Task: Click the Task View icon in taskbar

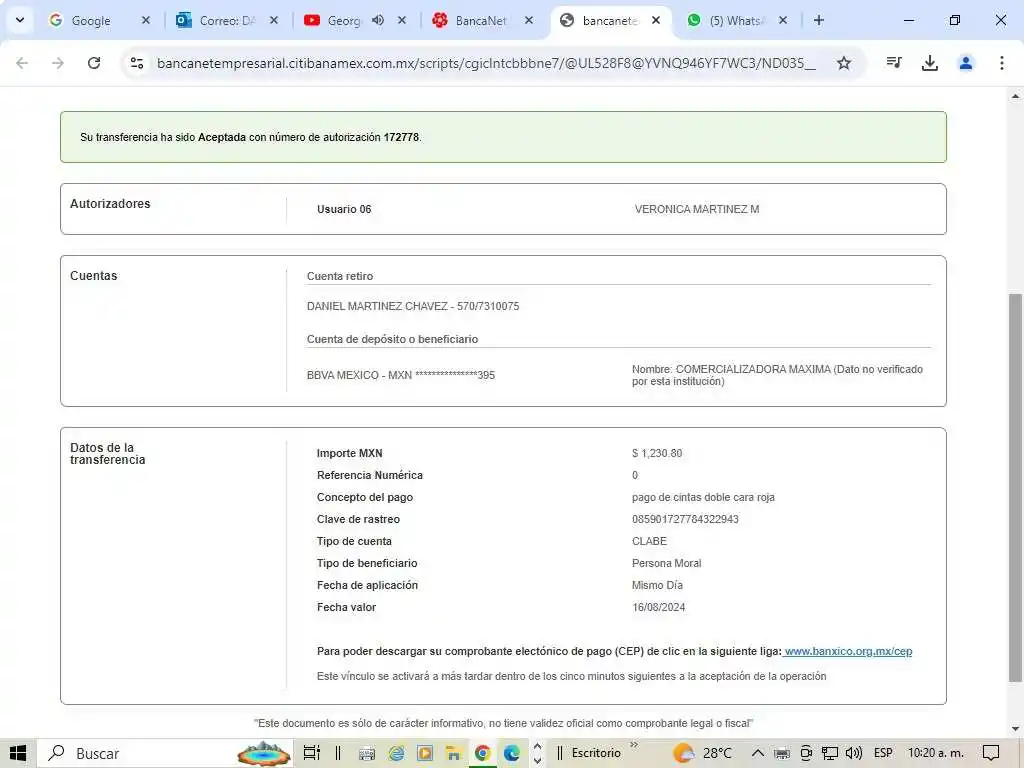Action: pyautogui.click(x=311, y=753)
